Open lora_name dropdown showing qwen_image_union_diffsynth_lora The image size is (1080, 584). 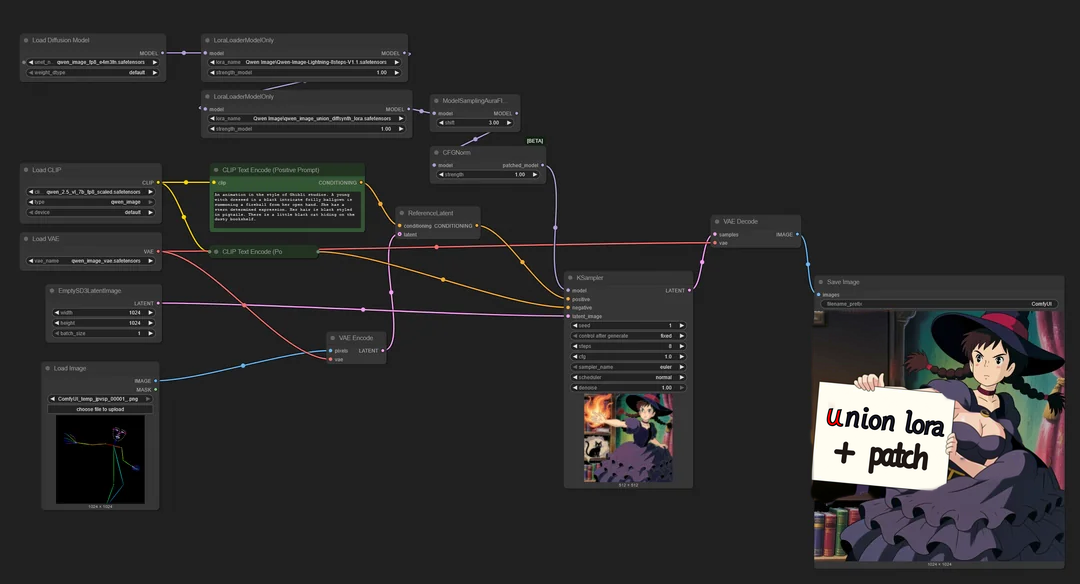click(x=307, y=119)
